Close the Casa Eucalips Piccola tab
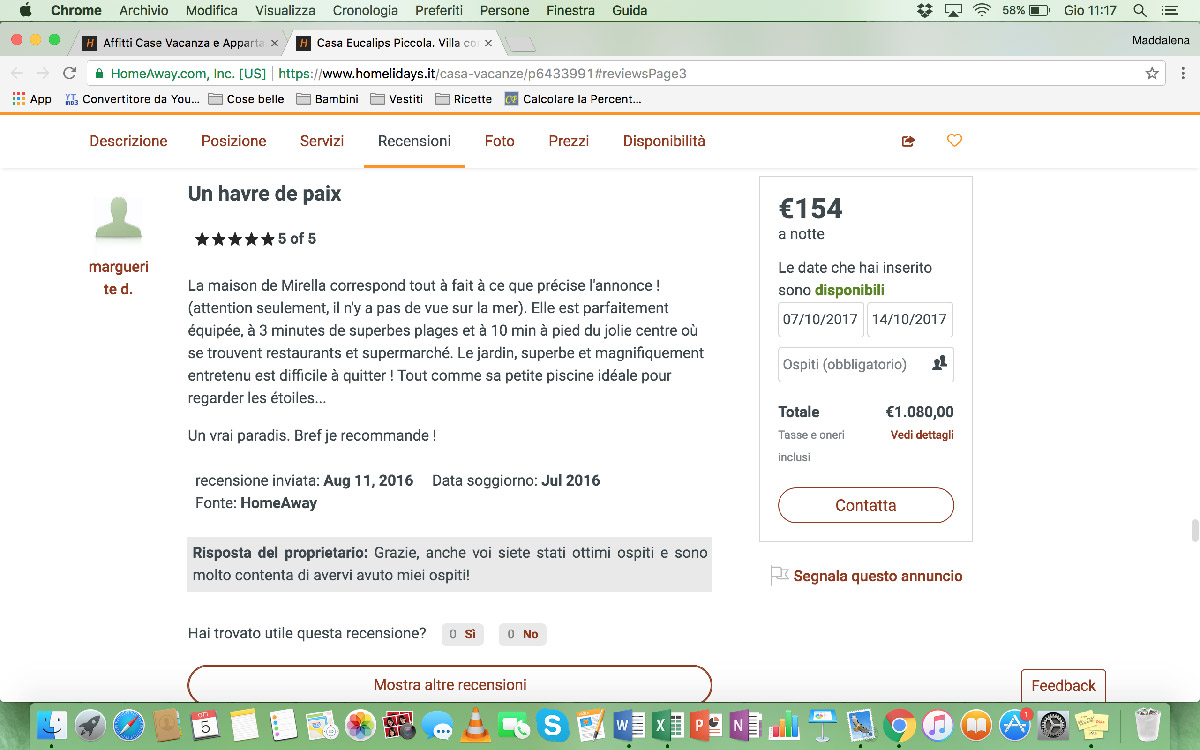 tap(487, 43)
